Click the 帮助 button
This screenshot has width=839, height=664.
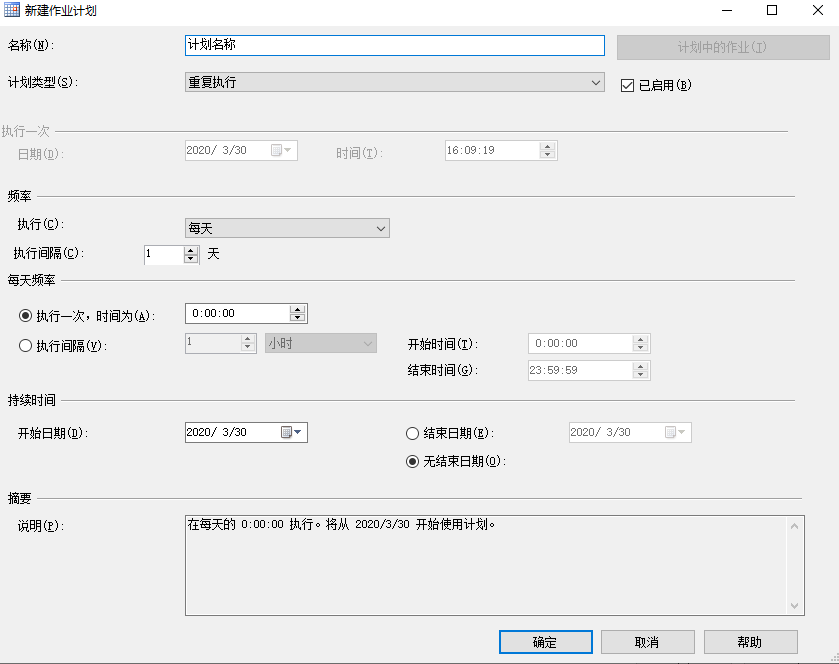point(750,642)
